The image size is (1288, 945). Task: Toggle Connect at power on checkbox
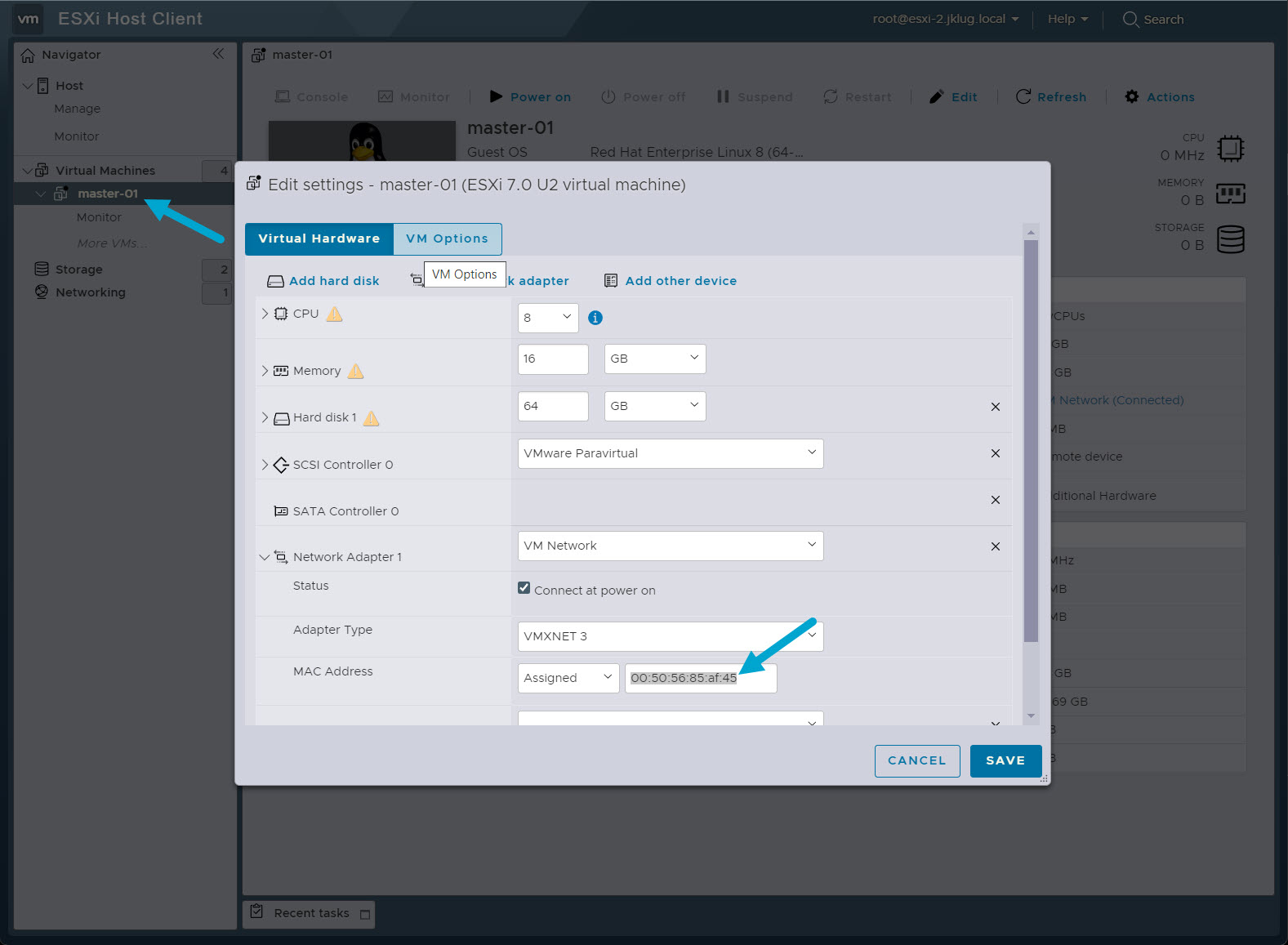coord(524,588)
